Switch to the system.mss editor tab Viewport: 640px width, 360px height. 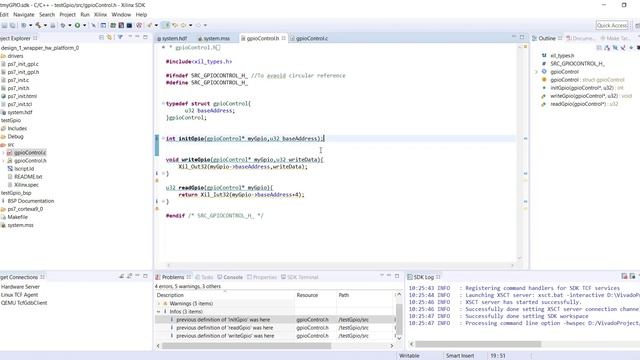(x=214, y=38)
